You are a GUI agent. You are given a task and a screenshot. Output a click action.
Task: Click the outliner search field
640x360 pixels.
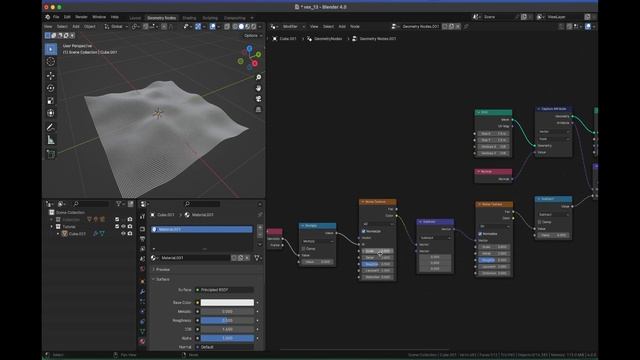[91, 204]
